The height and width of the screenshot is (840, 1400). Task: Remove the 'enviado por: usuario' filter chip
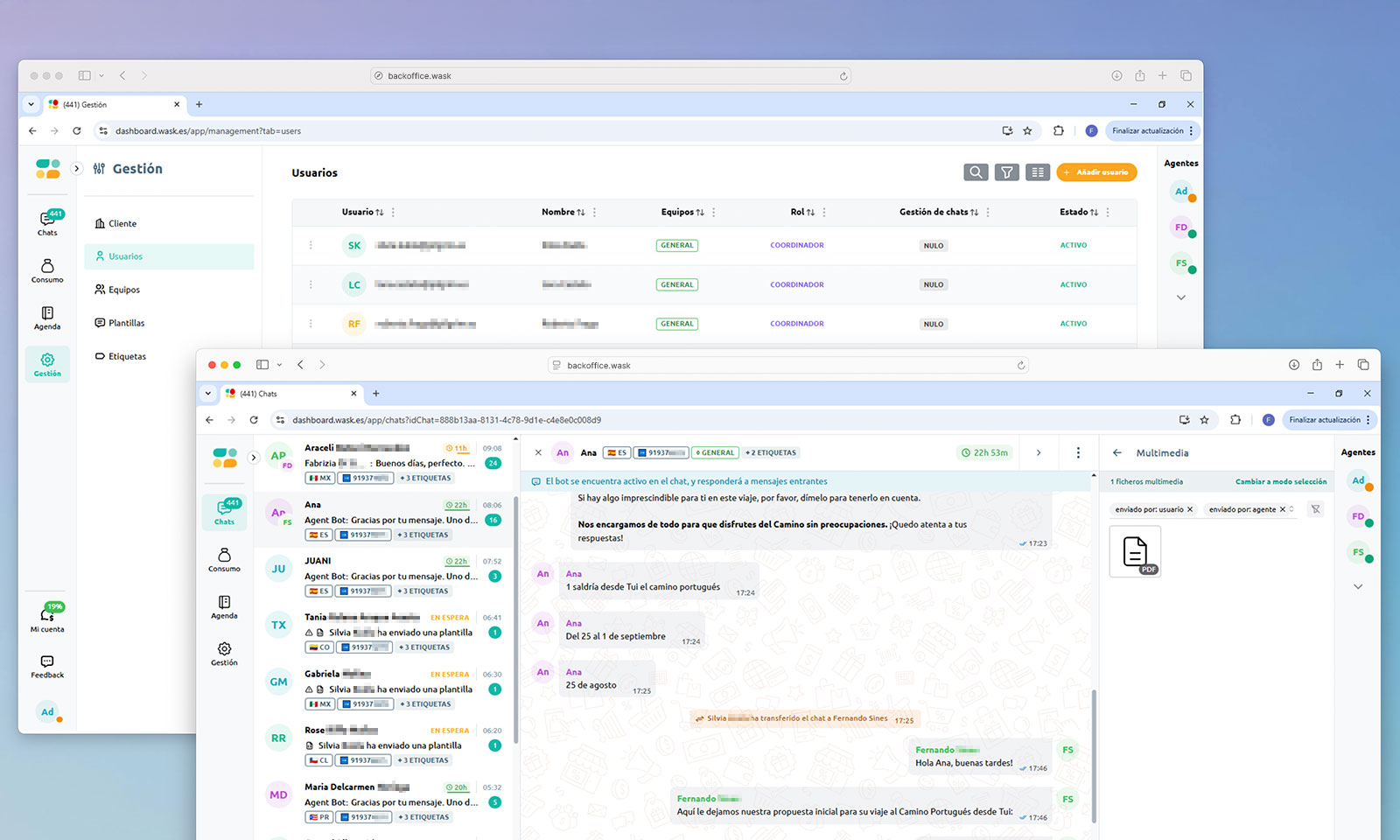1190,509
